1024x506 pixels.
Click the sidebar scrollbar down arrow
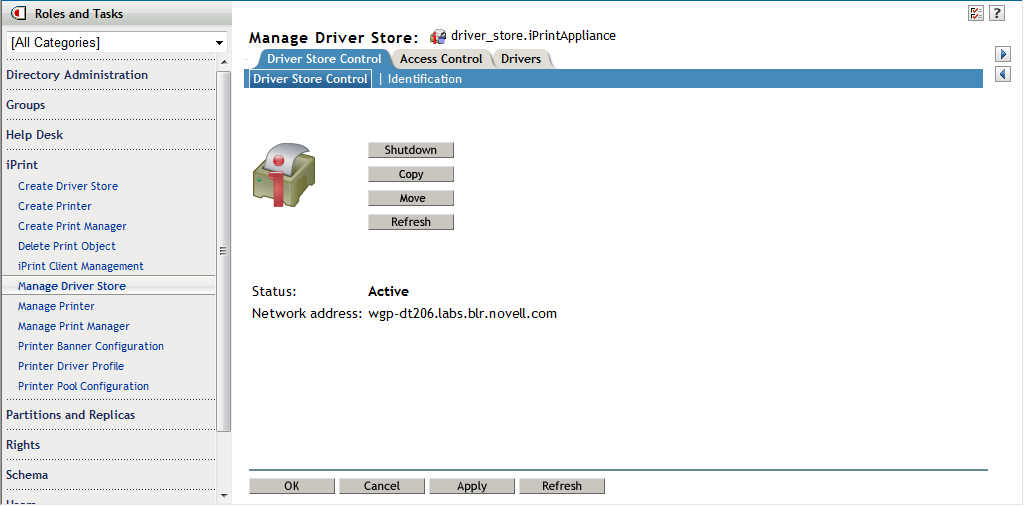223,496
